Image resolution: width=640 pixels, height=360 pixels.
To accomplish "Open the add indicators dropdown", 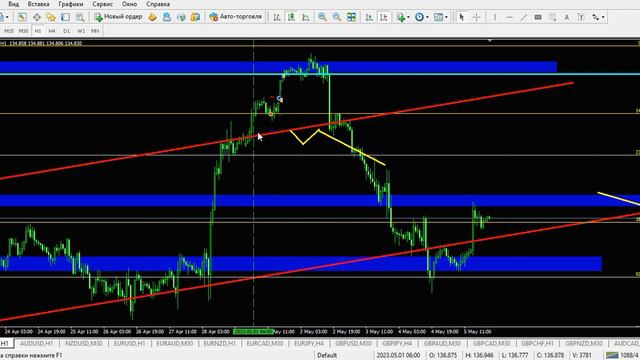I will 402,17.
